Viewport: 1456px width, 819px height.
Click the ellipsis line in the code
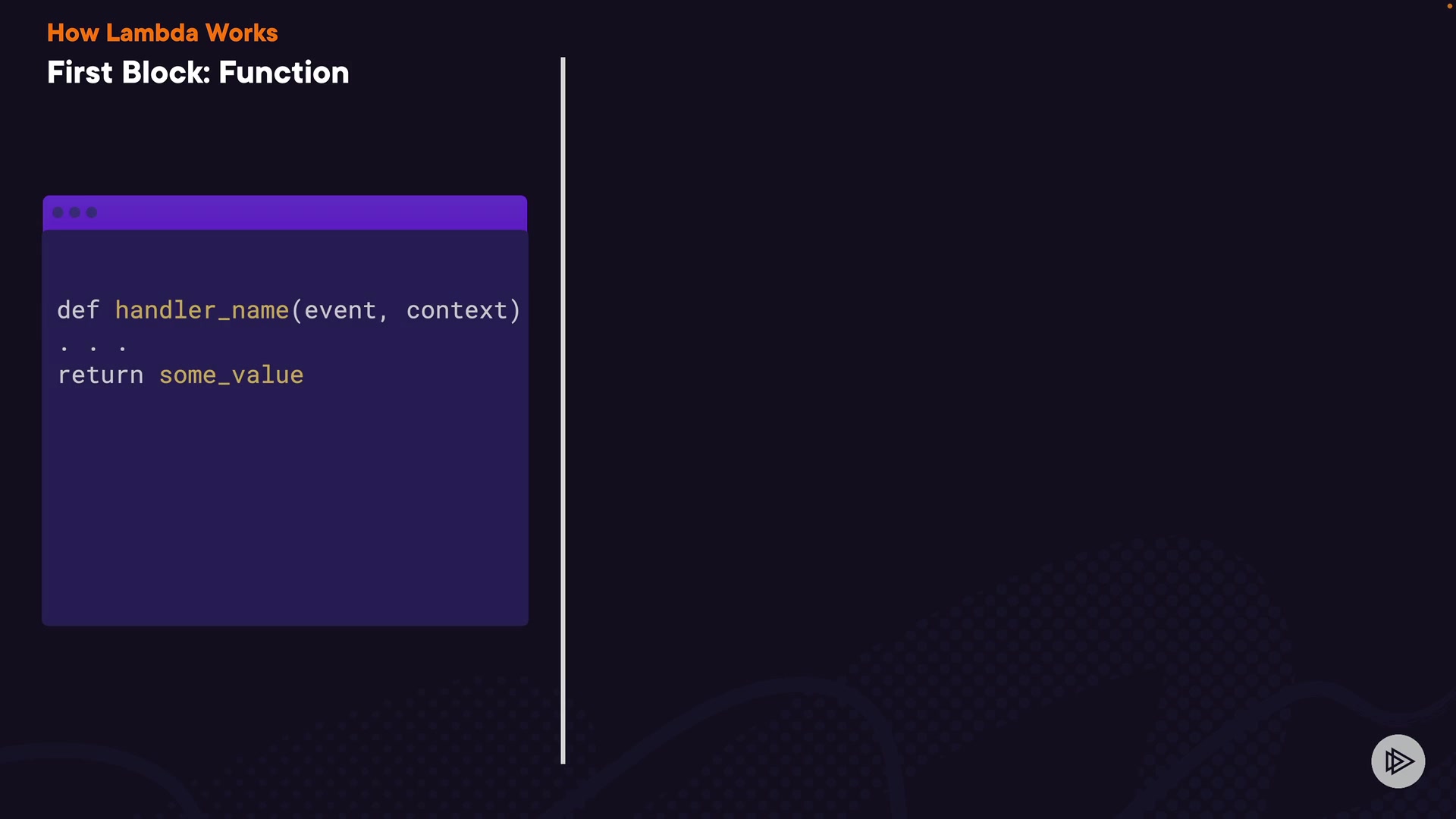93,348
